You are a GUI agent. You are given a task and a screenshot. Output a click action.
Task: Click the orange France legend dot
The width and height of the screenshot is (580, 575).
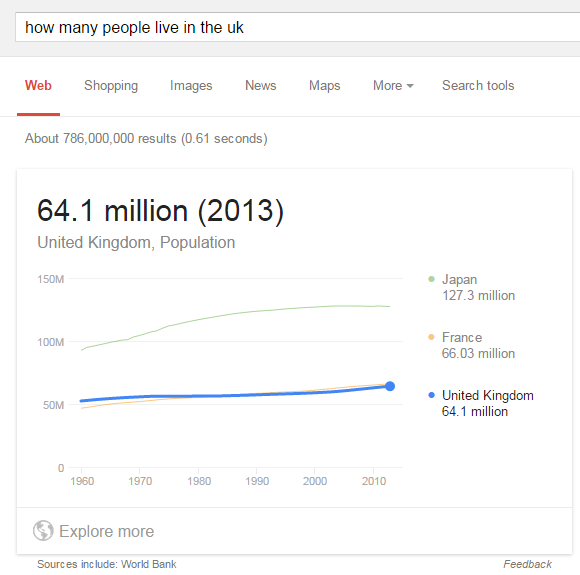tap(431, 337)
